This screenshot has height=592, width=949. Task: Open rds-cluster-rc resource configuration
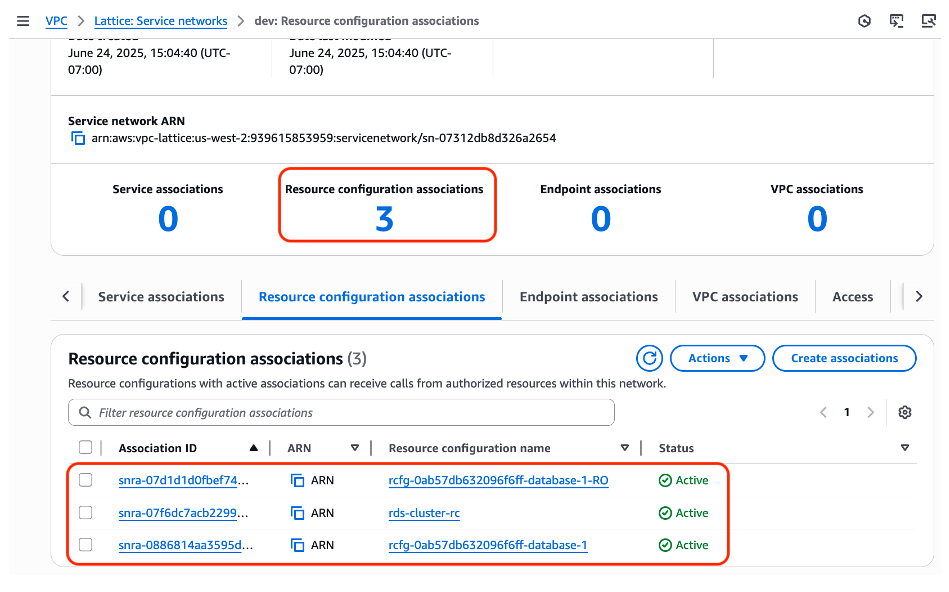(x=424, y=513)
